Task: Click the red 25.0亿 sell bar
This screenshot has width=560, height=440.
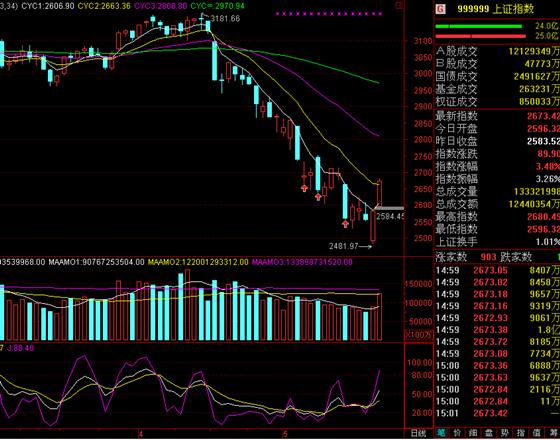Action: pos(481,36)
